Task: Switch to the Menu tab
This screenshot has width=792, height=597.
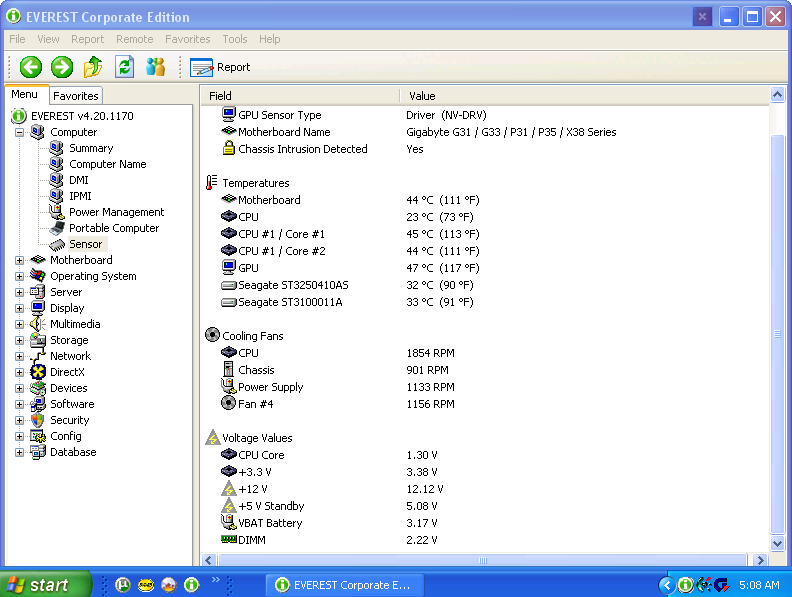Action: (24, 94)
